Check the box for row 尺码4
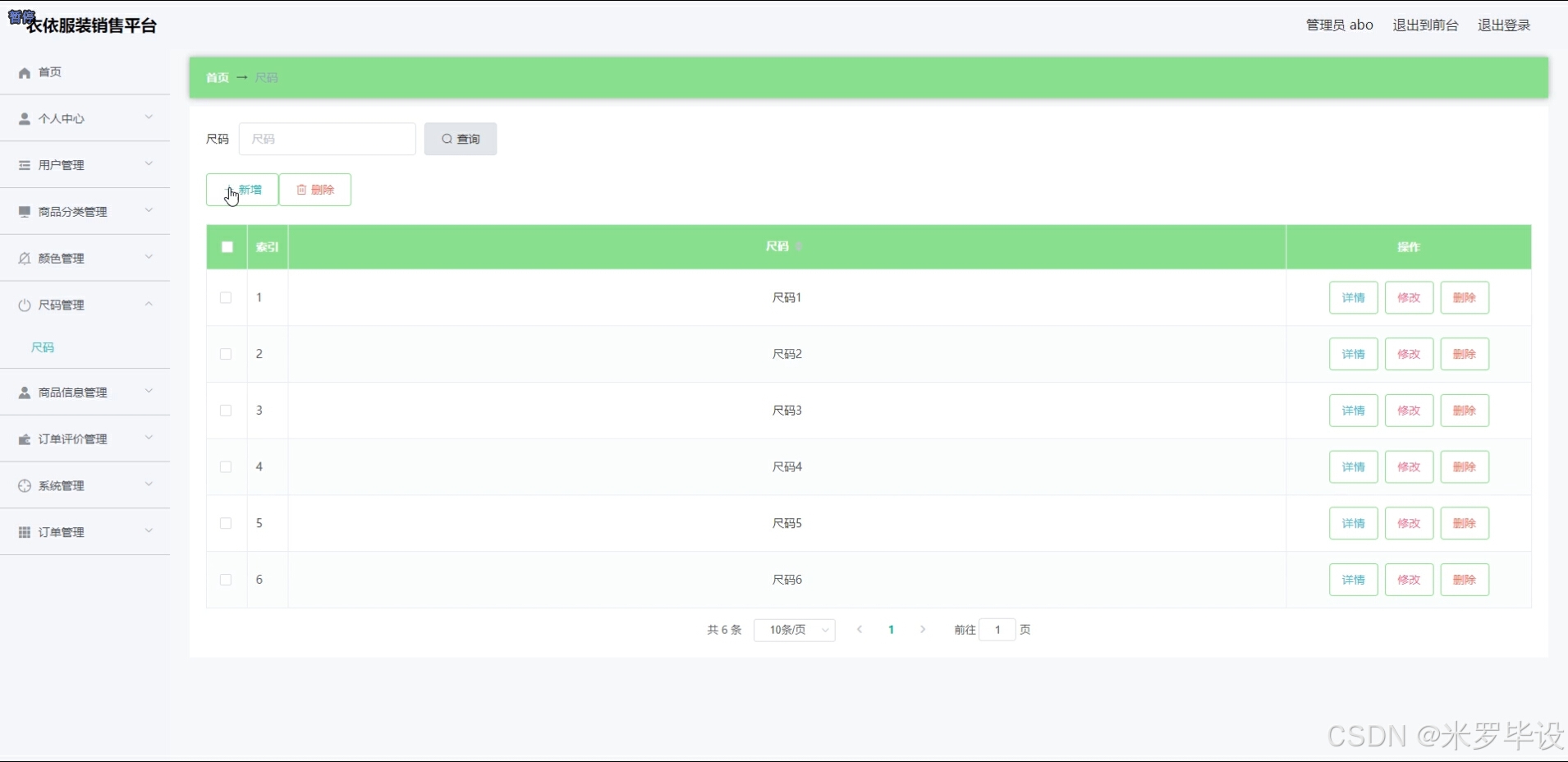Screen dimensions: 1568x762 tap(226, 466)
